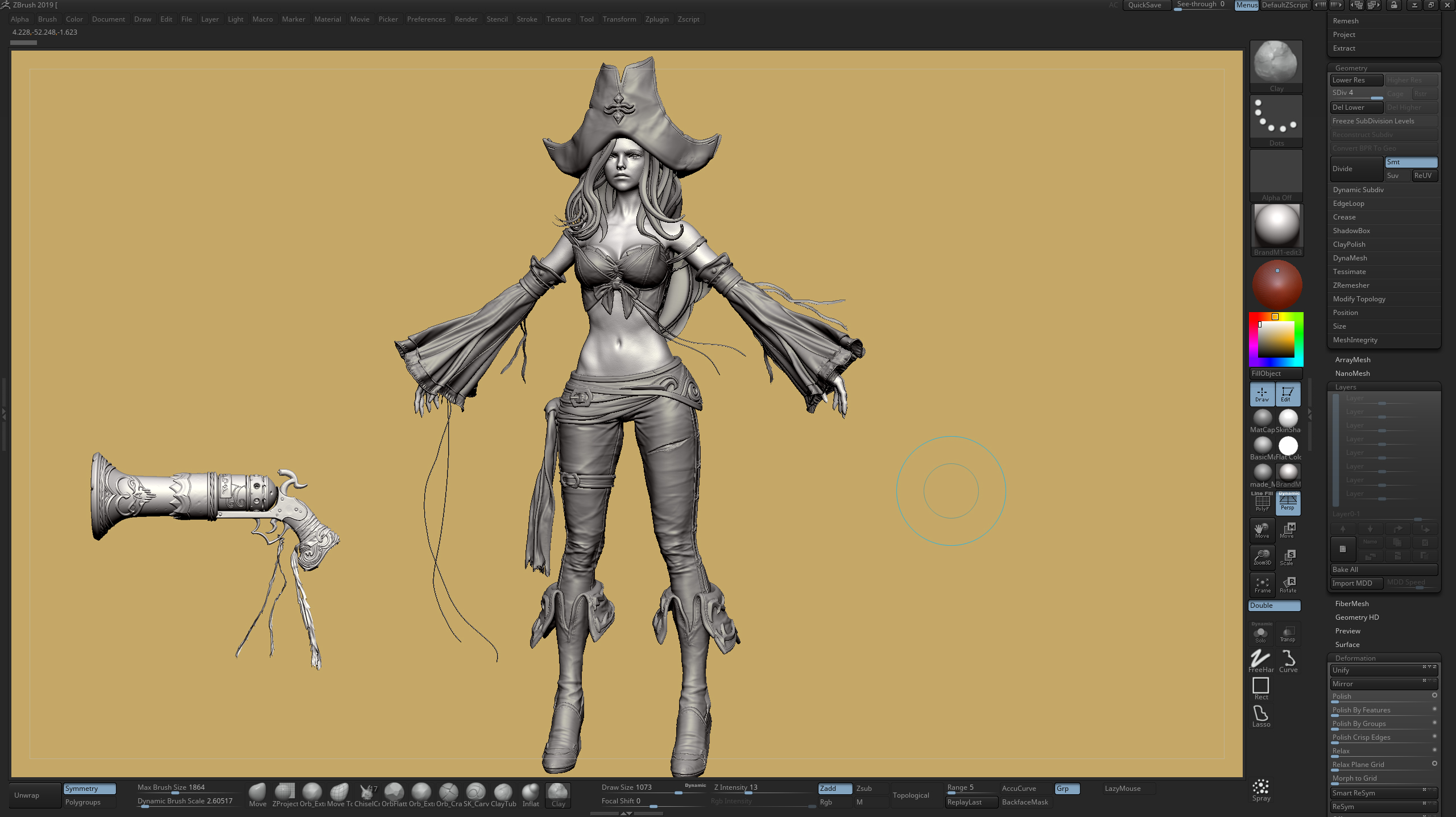Toggle Symmetry on or off

point(89,789)
